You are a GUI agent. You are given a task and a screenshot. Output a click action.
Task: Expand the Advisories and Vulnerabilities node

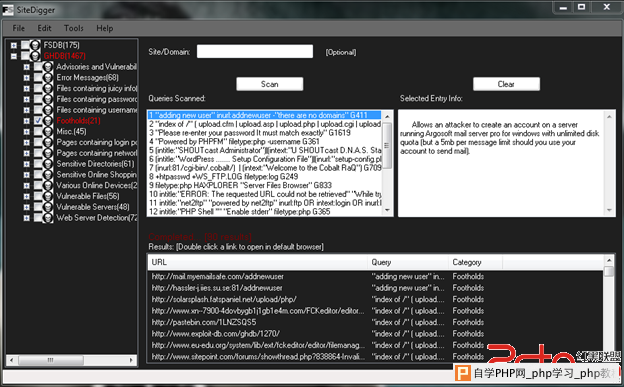click(27, 67)
